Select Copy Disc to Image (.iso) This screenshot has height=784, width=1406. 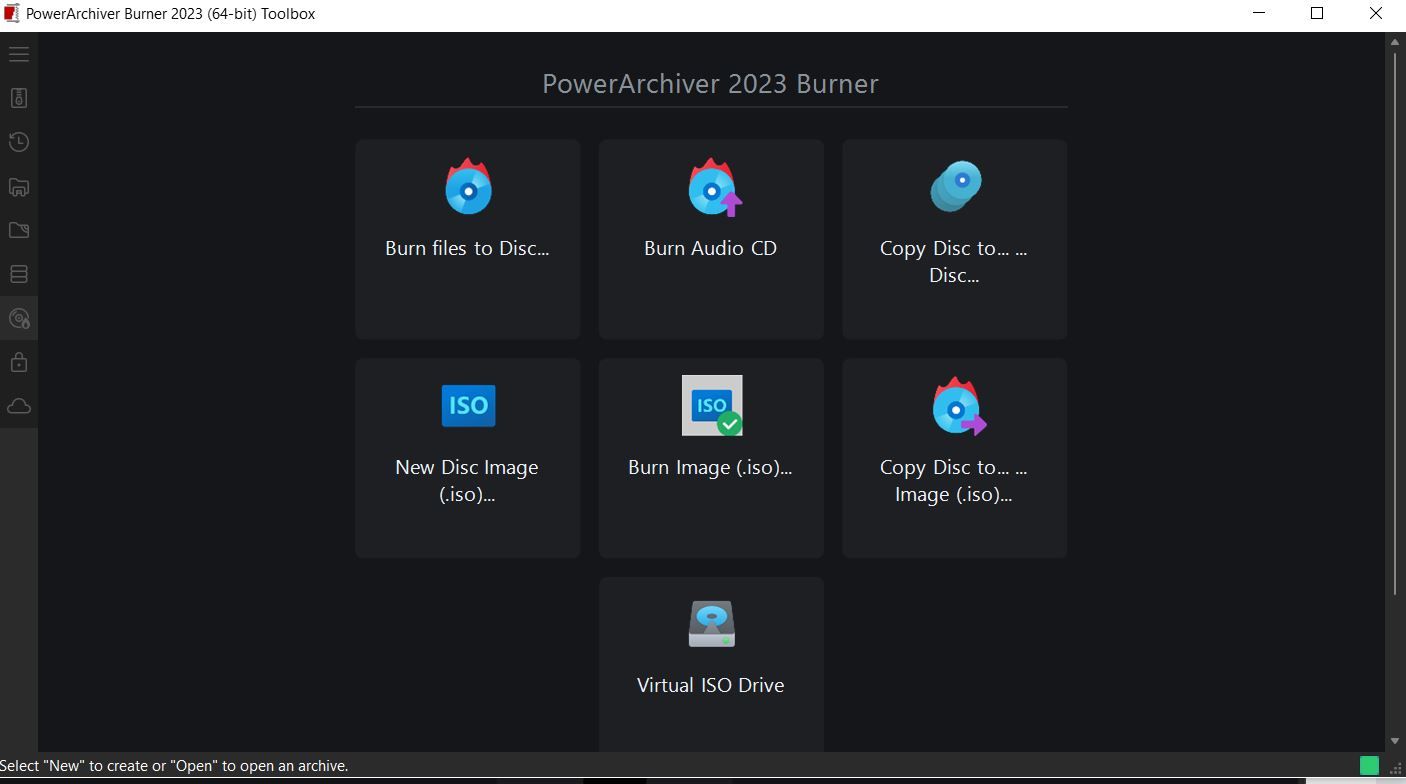tap(954, 458)
